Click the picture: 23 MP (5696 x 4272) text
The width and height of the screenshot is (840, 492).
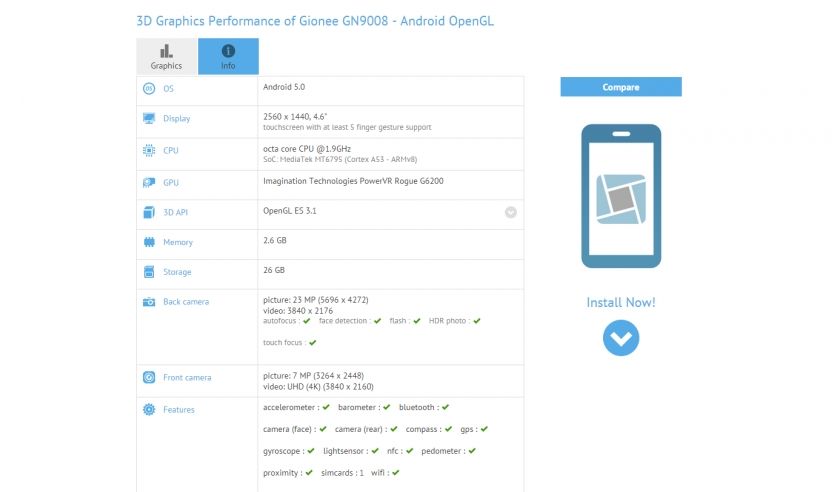316,300
